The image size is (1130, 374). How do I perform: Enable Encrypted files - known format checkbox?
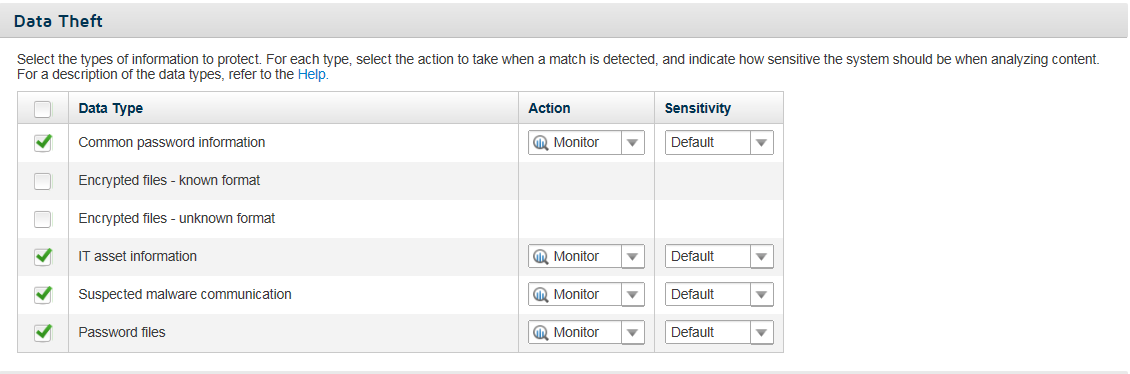(43, 181)
